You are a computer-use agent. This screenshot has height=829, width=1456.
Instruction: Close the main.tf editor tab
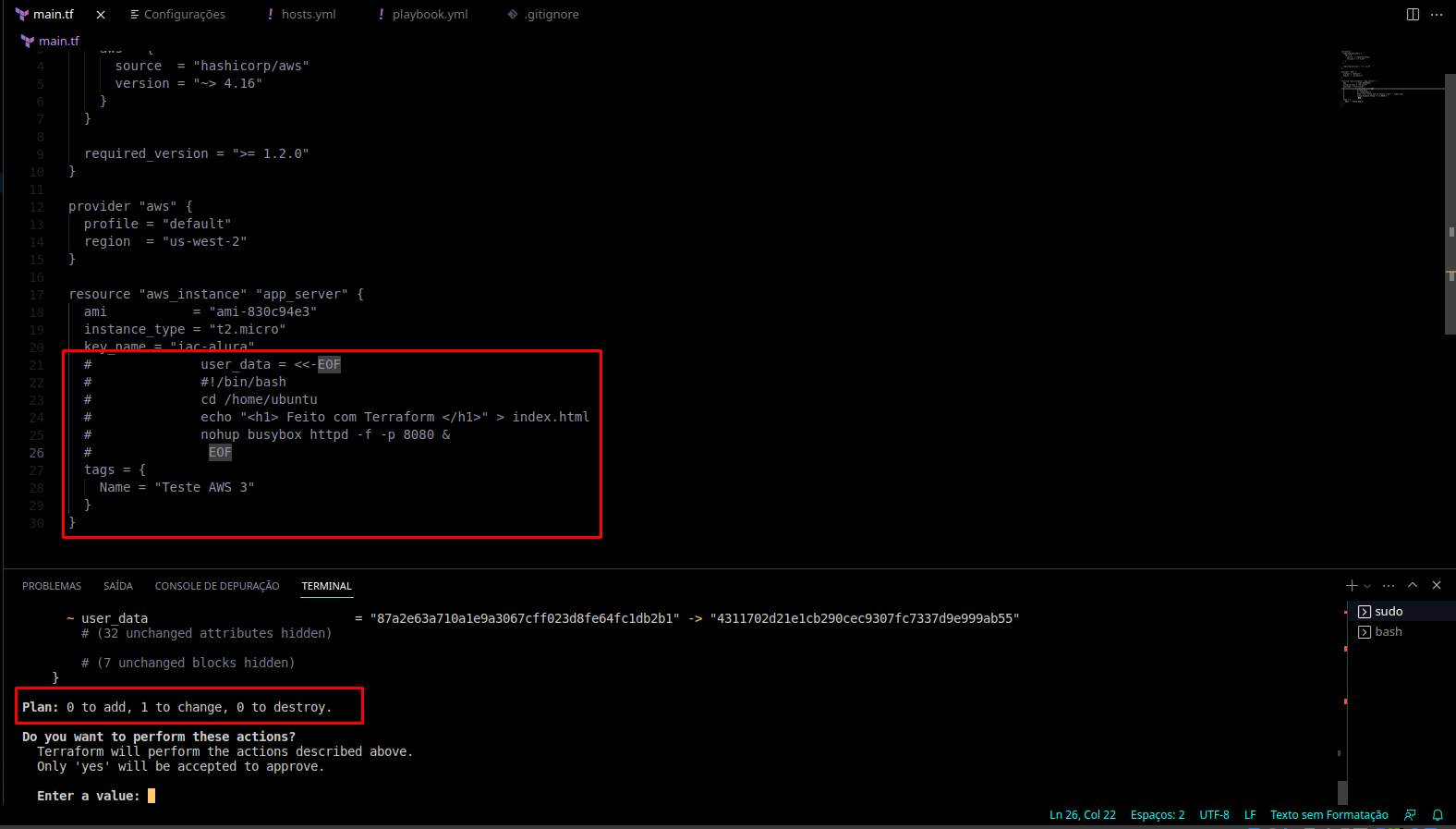(x=101, y=15)
